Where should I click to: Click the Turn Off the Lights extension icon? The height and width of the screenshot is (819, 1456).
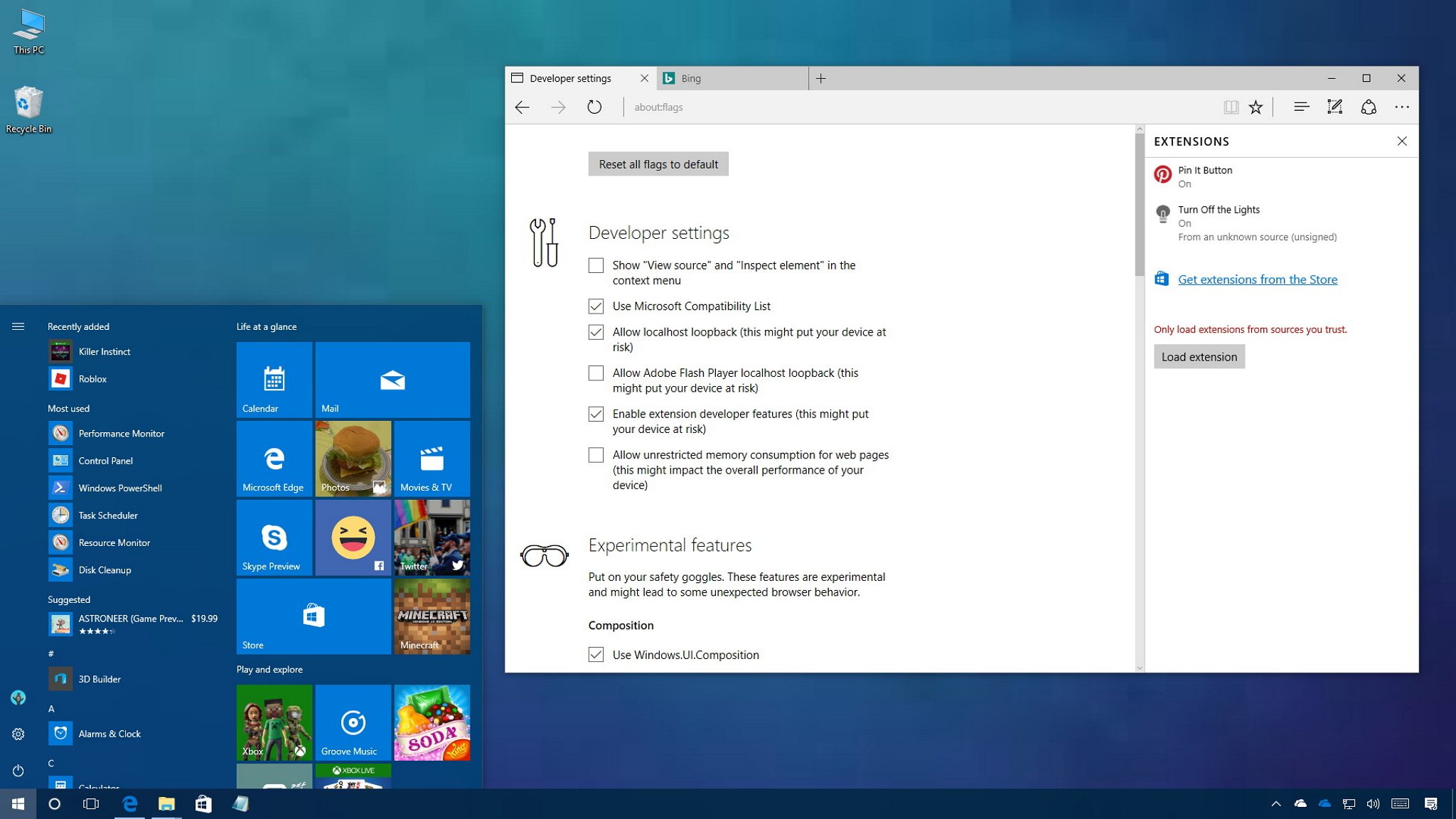click(1162, 213)
